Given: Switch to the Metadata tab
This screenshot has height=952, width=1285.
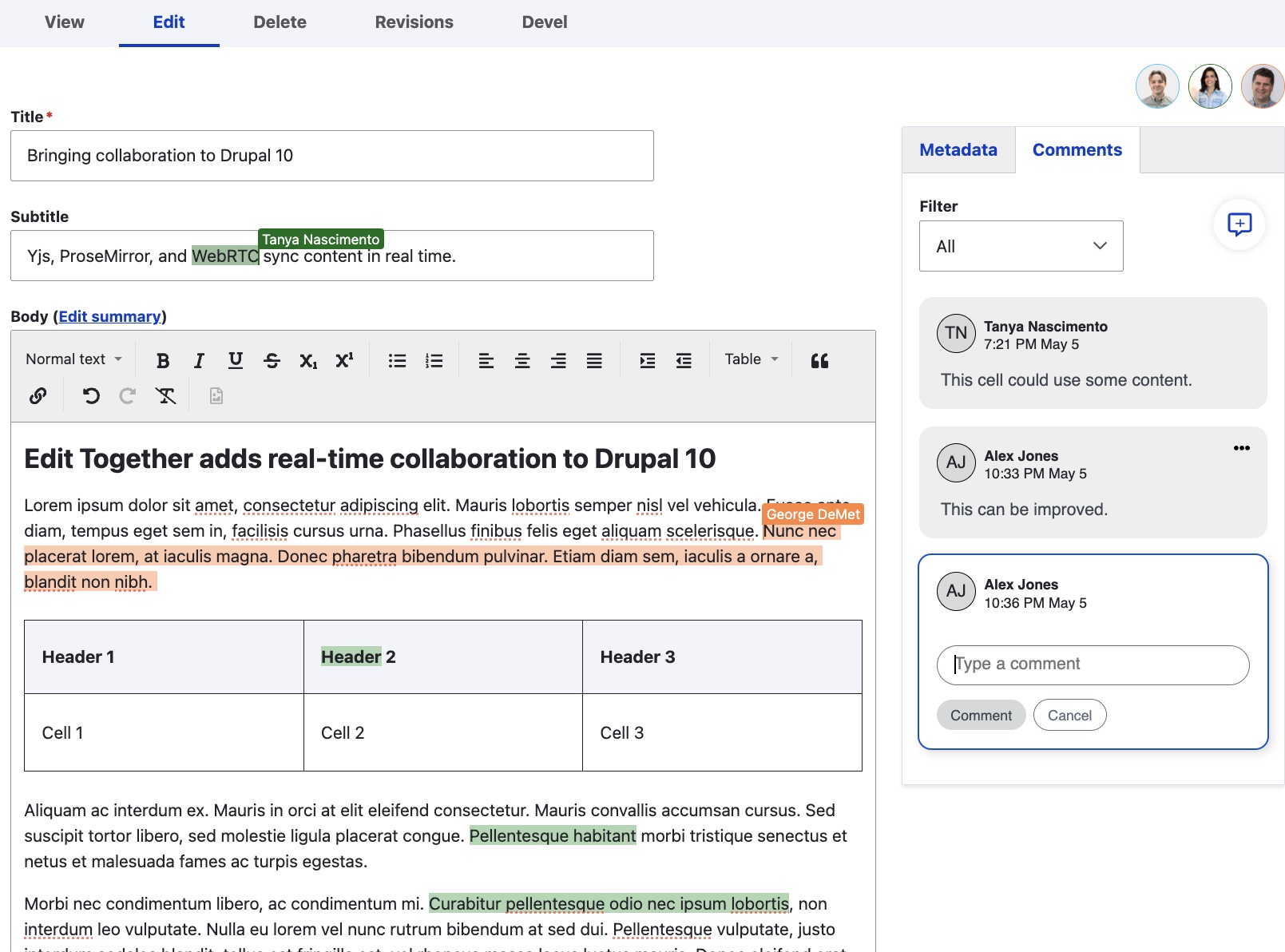Looking at the screenshot, I should click(x=958, y=150).
